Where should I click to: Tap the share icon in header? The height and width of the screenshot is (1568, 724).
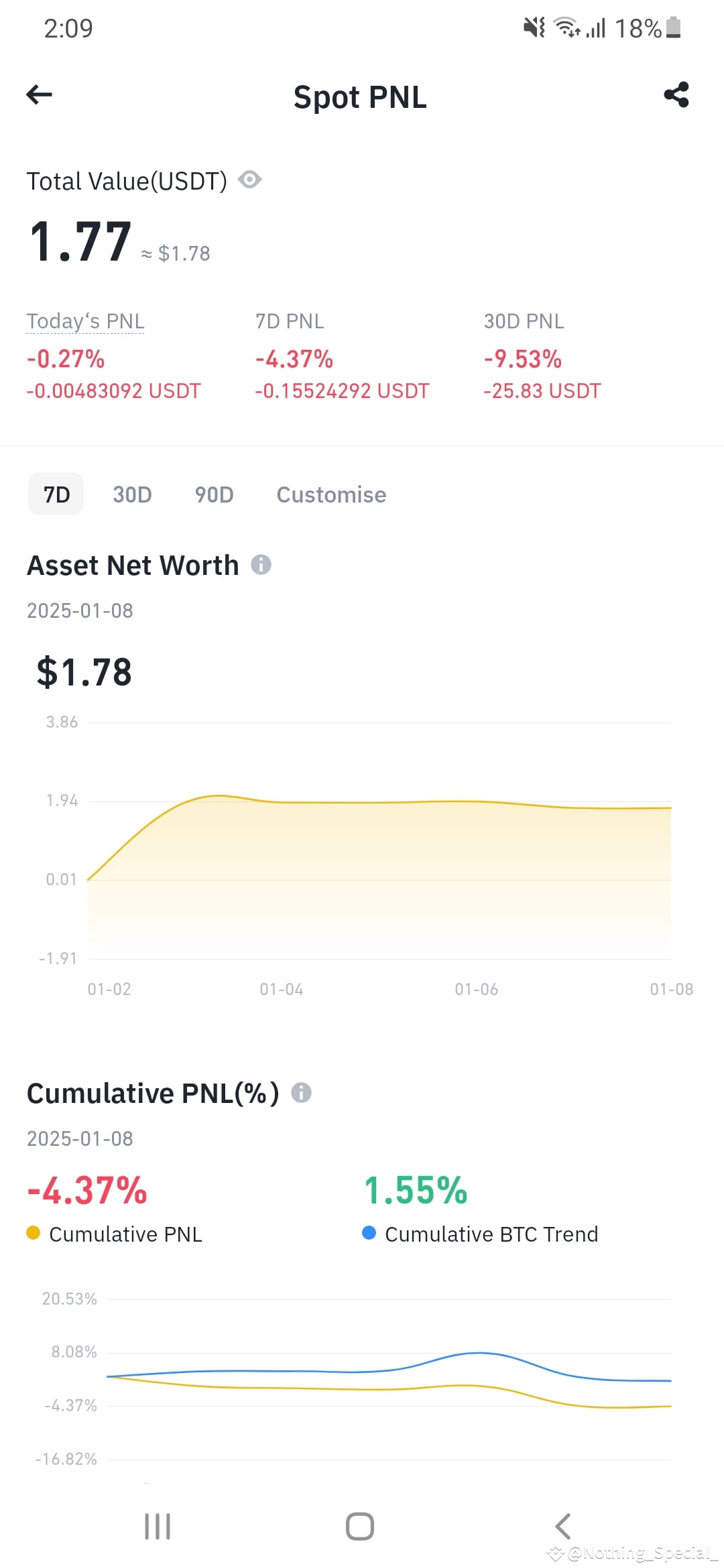point(676,94)
